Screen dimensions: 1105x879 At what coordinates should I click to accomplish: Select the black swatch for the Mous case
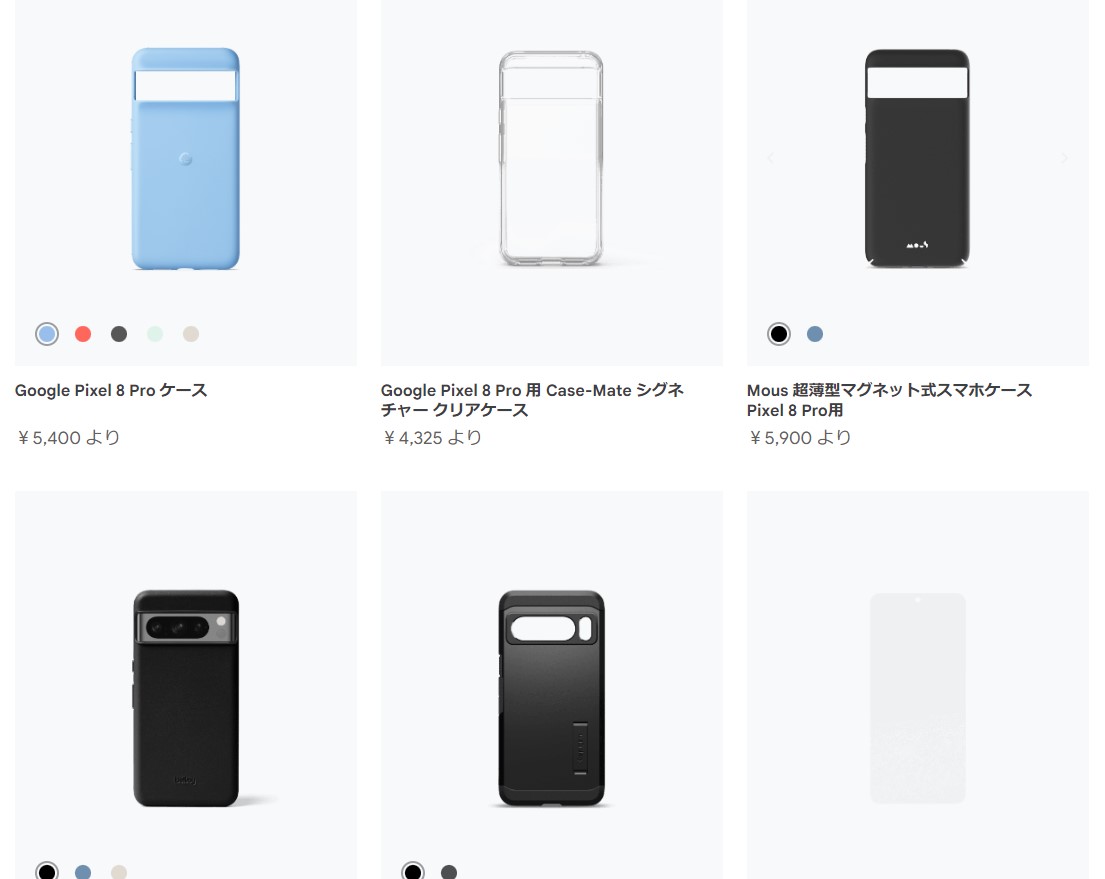(x=779, y=334)
